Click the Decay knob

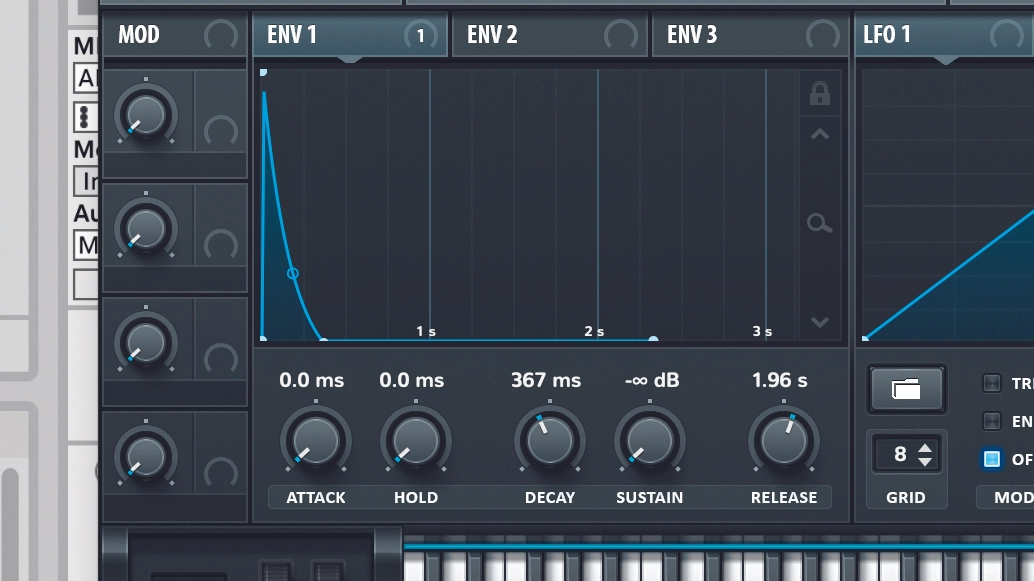point(549,441)
